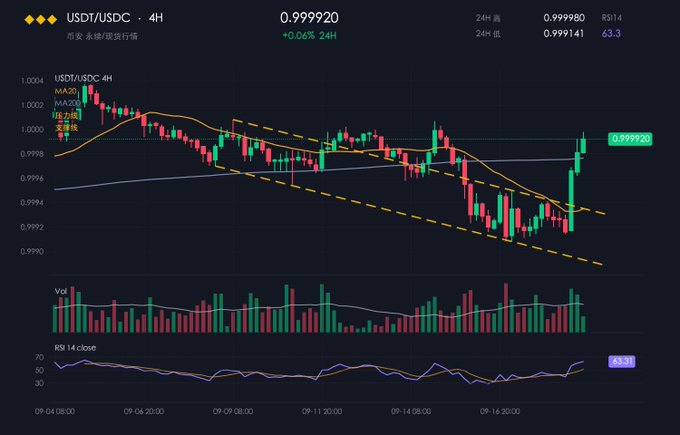Click the 09-14 08:00 time axis label
680x435 pixels.
[411, 411]
